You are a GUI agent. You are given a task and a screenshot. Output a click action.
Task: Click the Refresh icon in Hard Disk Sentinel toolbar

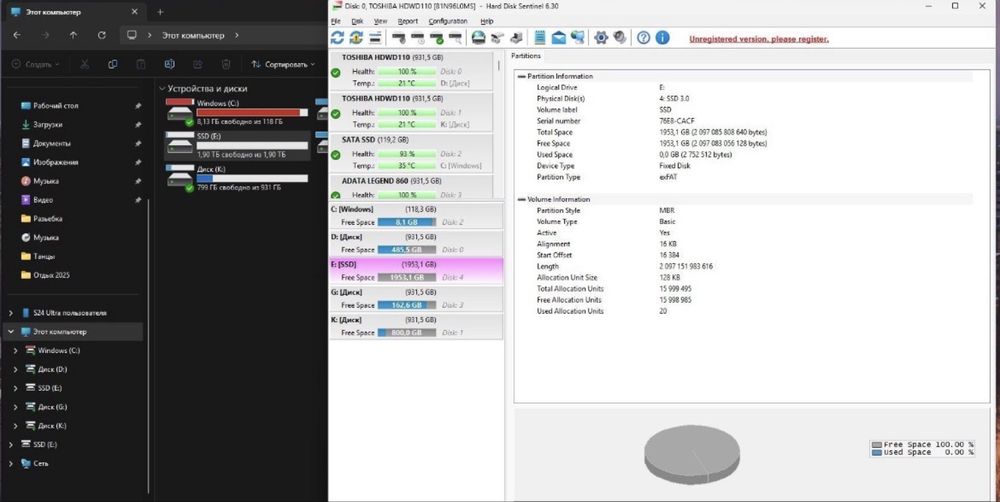coord(337,38)
